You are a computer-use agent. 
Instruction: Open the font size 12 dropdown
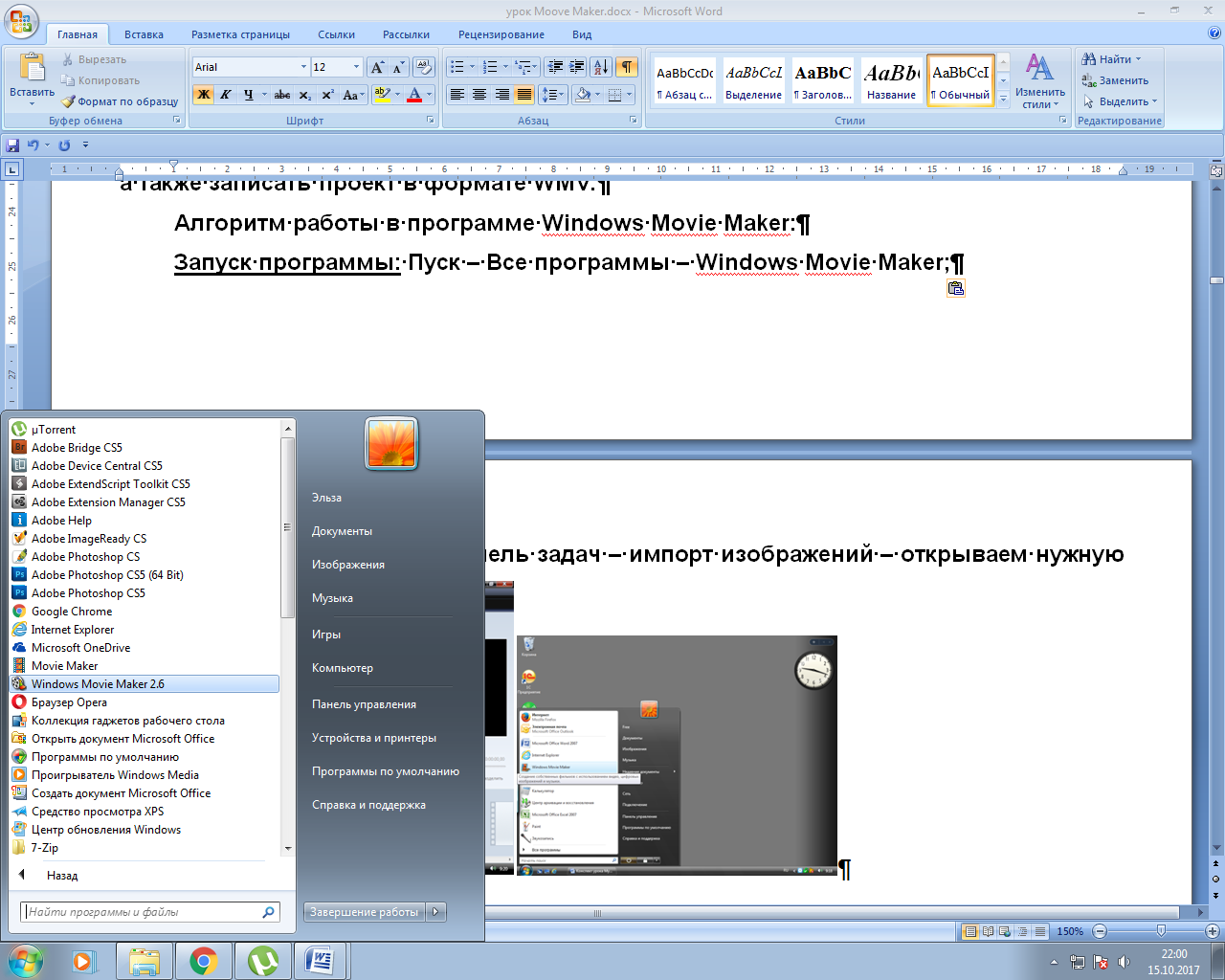click(x=357, y=67)
